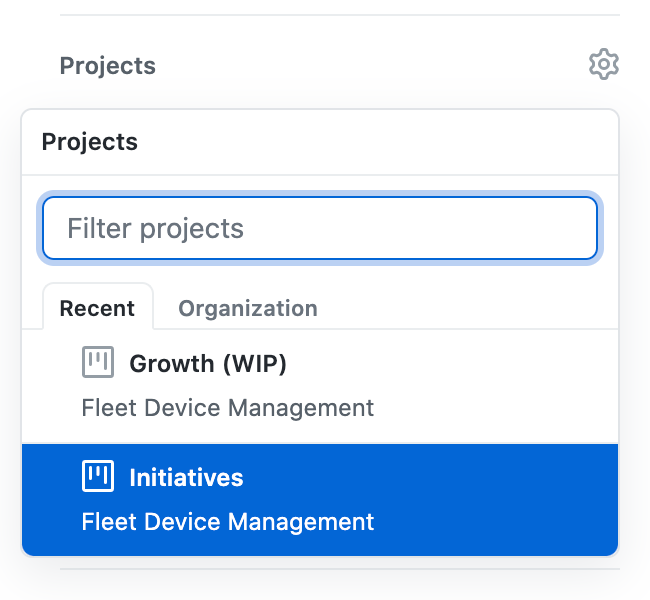Click Fleet Device Management under Initiatives

[x=228, y=522]
